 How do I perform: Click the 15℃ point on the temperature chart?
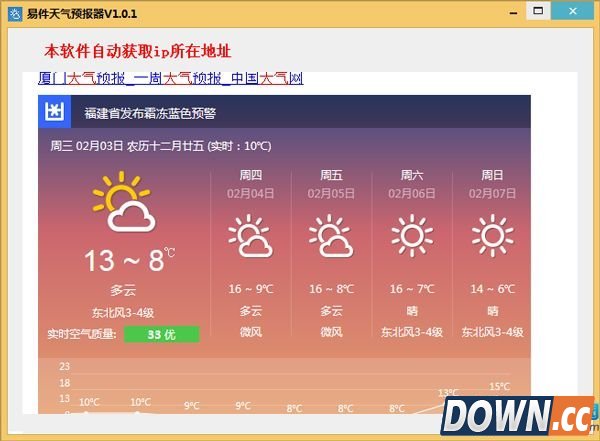pos(499,387)
